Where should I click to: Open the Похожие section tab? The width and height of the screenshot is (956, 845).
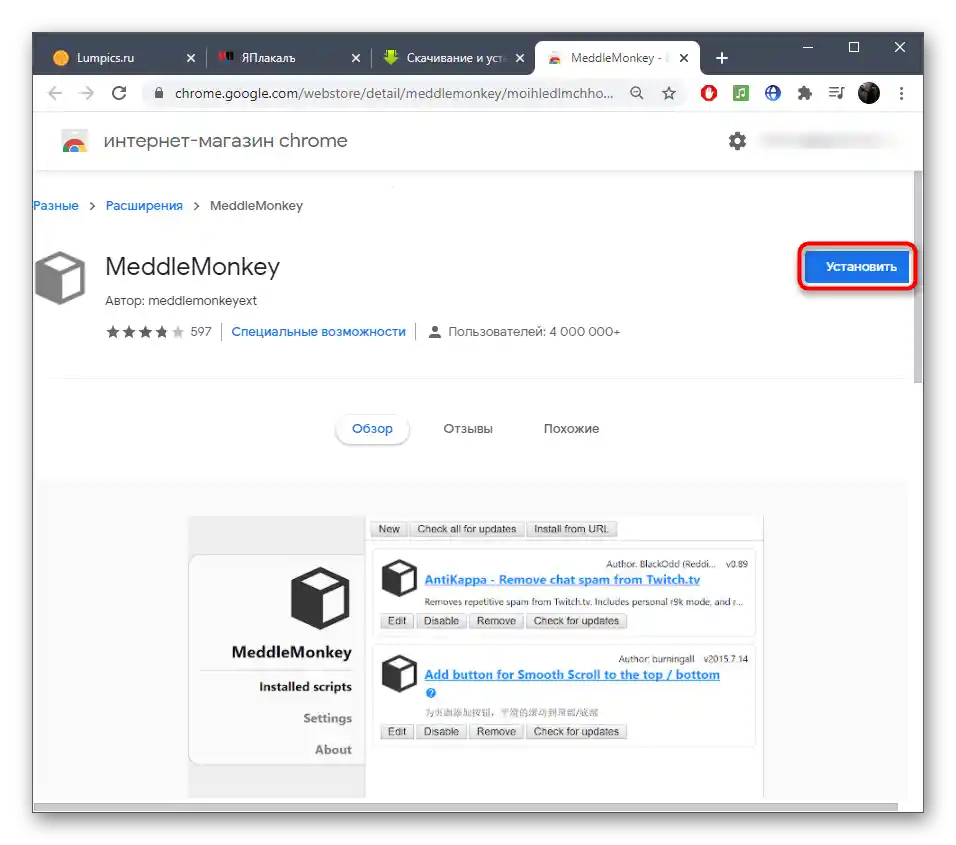coord(571,429)
